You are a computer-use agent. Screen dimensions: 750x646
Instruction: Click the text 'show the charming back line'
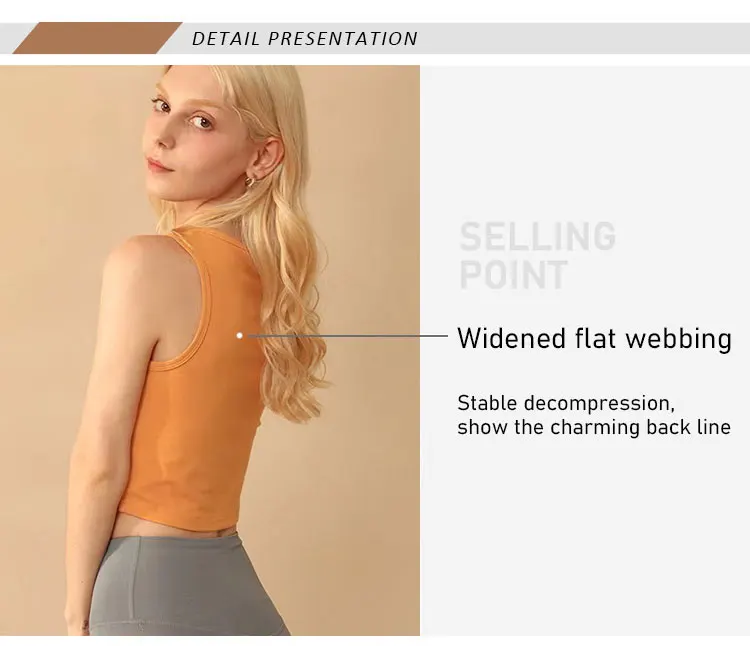click(x=594, y=427)
